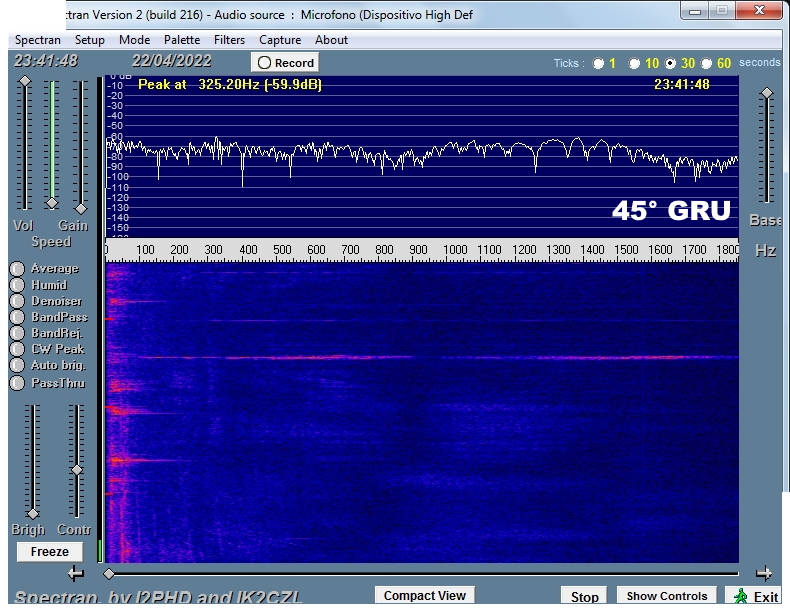Click the date 22/04/2022 display
The width and height of the screenshot is (790, 612).
[x=171, y=61]
